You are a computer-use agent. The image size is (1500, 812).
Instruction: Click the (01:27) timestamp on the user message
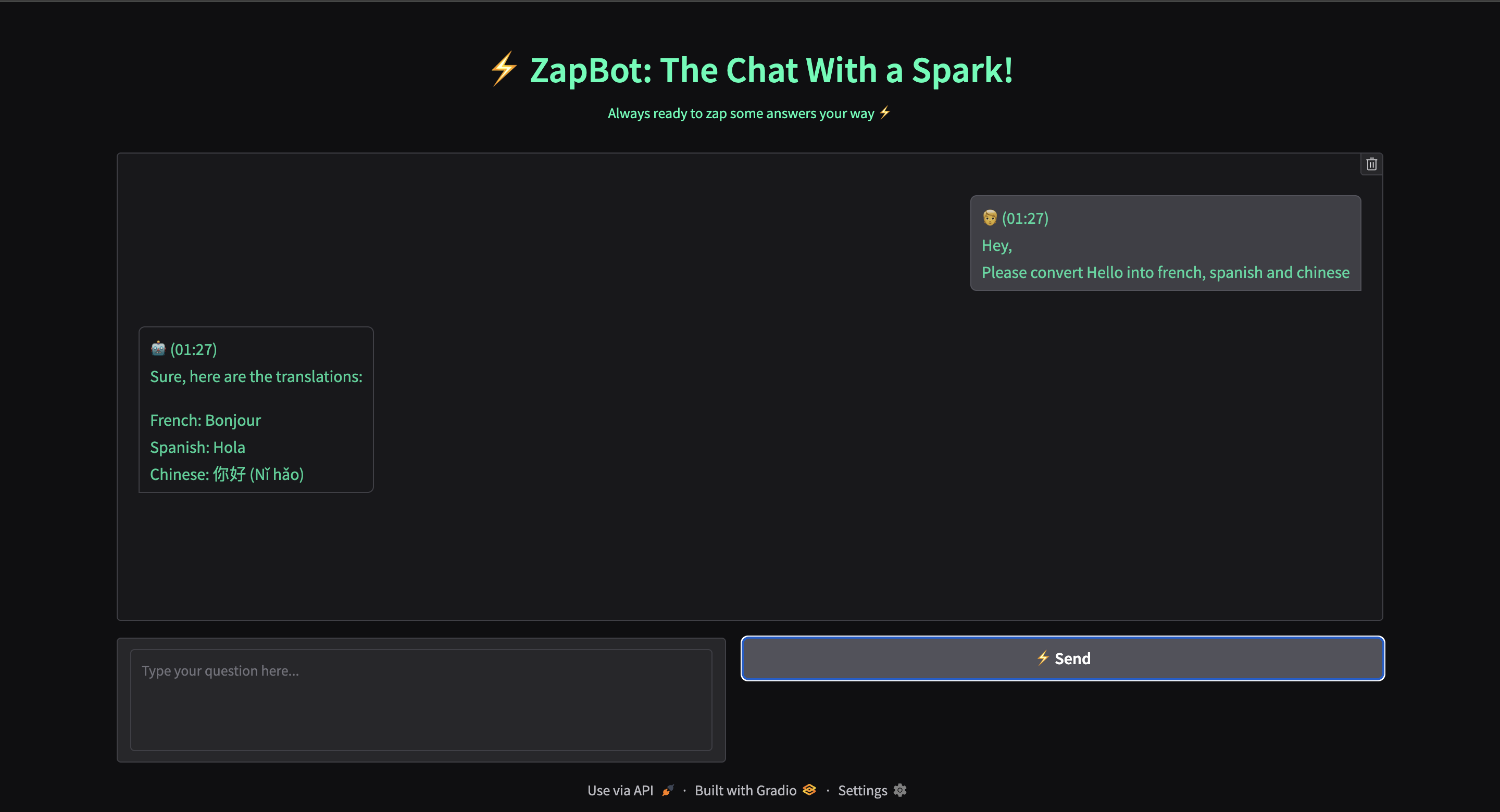pyautogui.click(x=1025, y=218)
